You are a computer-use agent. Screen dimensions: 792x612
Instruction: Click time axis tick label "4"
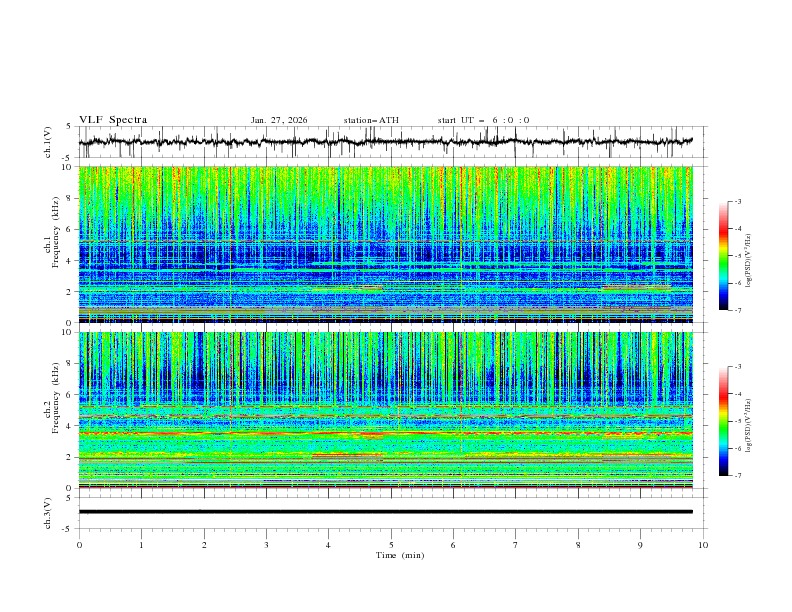pos(328,545)
